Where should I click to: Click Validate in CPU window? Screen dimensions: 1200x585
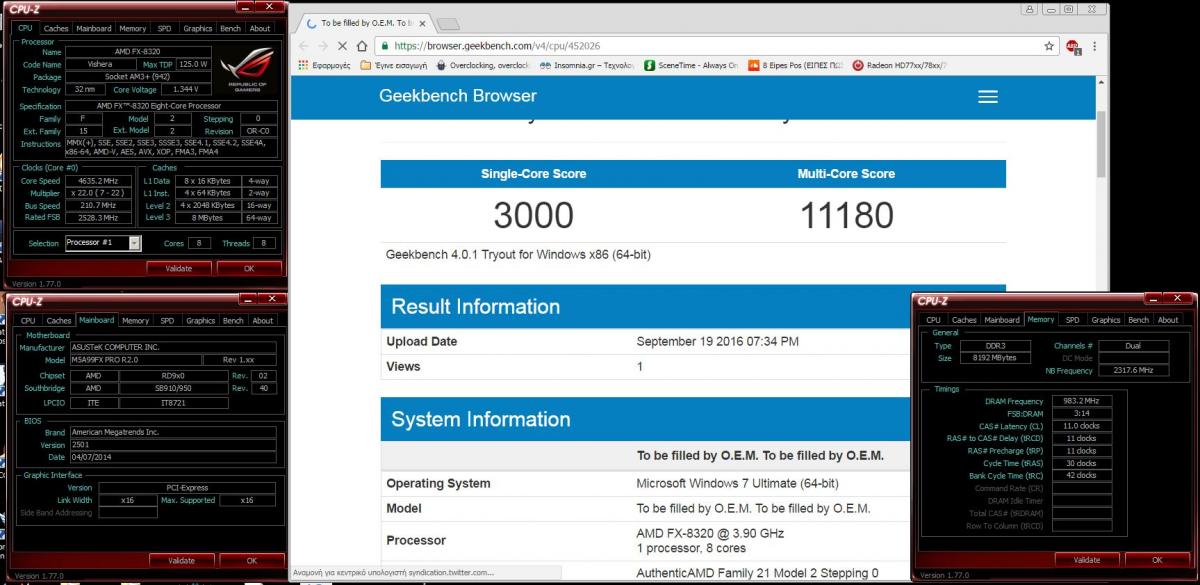tap(178, 268)
